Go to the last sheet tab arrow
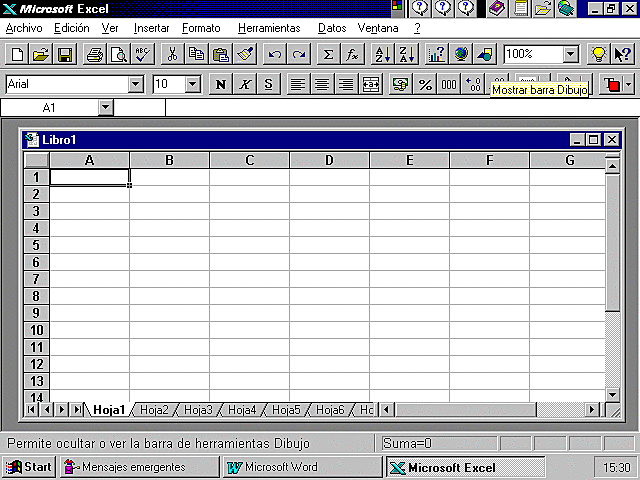The image size is (640, 480). 77,409
